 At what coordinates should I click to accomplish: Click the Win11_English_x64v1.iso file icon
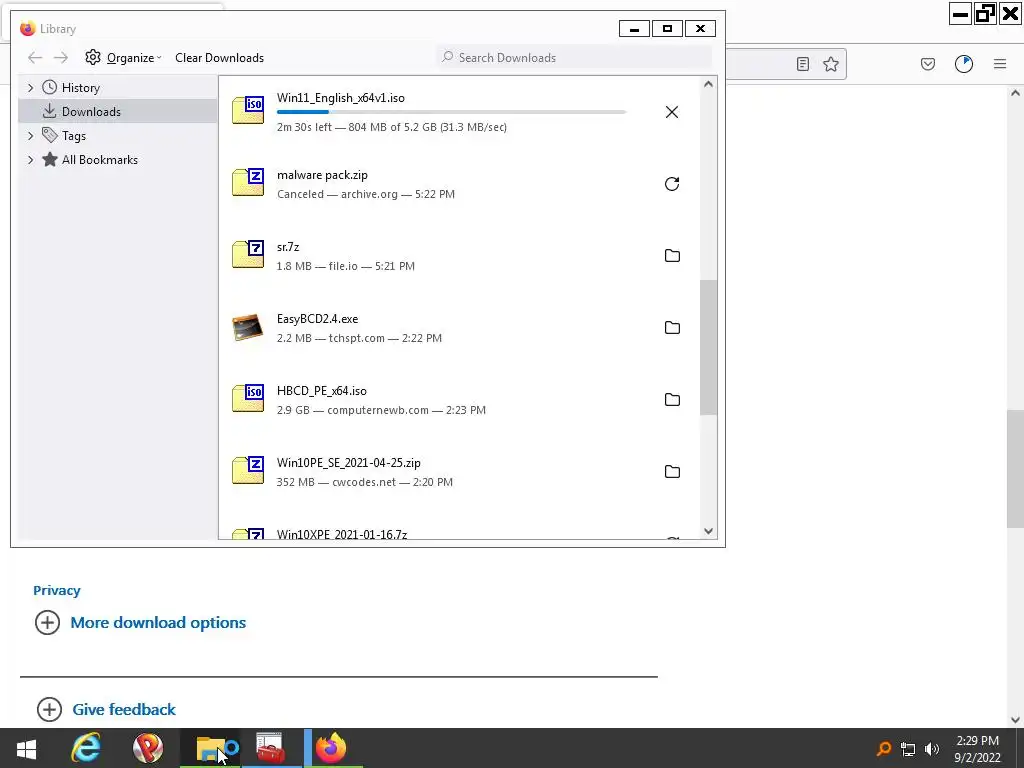(248, 110)
